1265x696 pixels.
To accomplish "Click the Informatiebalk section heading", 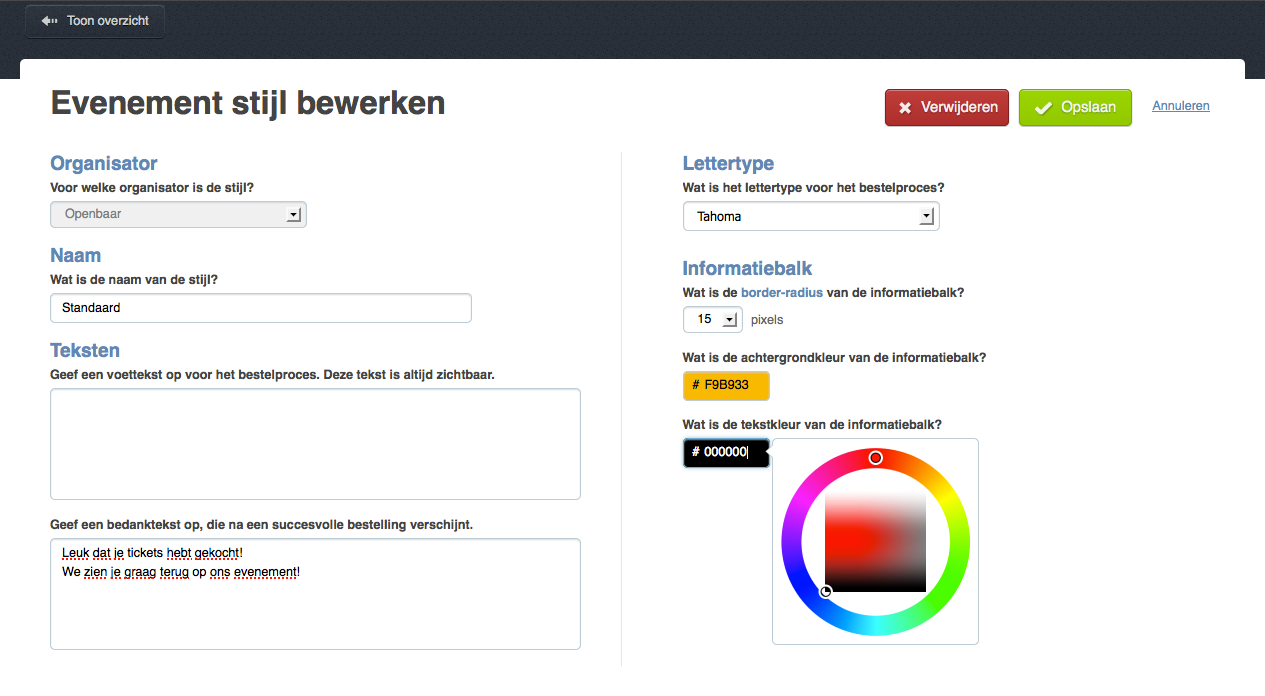I will point(748,268).
